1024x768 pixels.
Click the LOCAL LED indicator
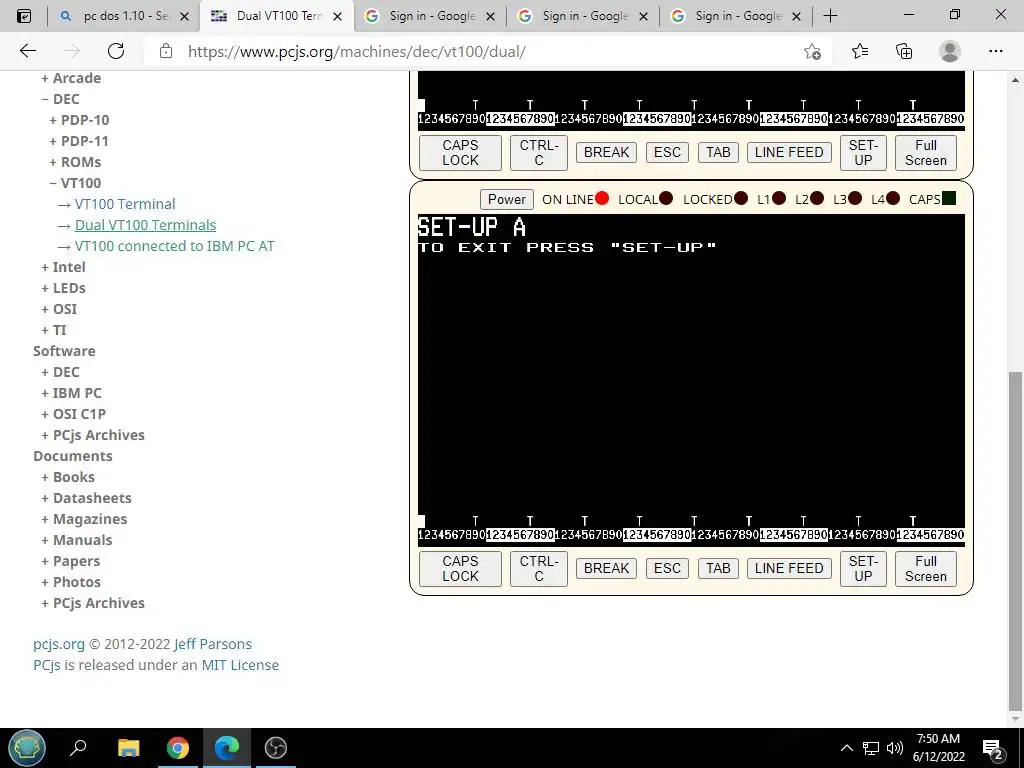pos(666,199)
